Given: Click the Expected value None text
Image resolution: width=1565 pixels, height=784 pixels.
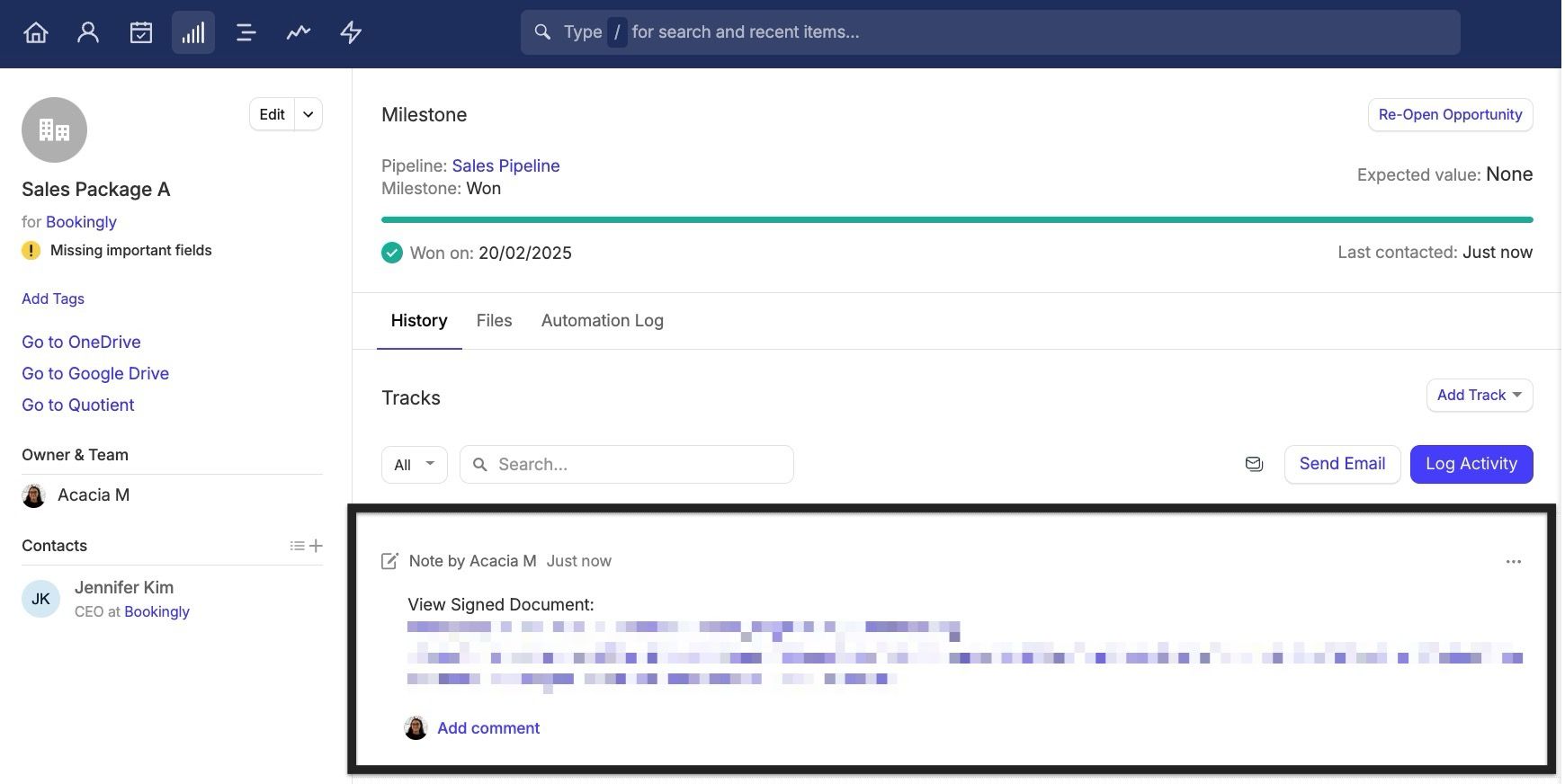Looking at the screenshot, I should tap(1509, 174).
